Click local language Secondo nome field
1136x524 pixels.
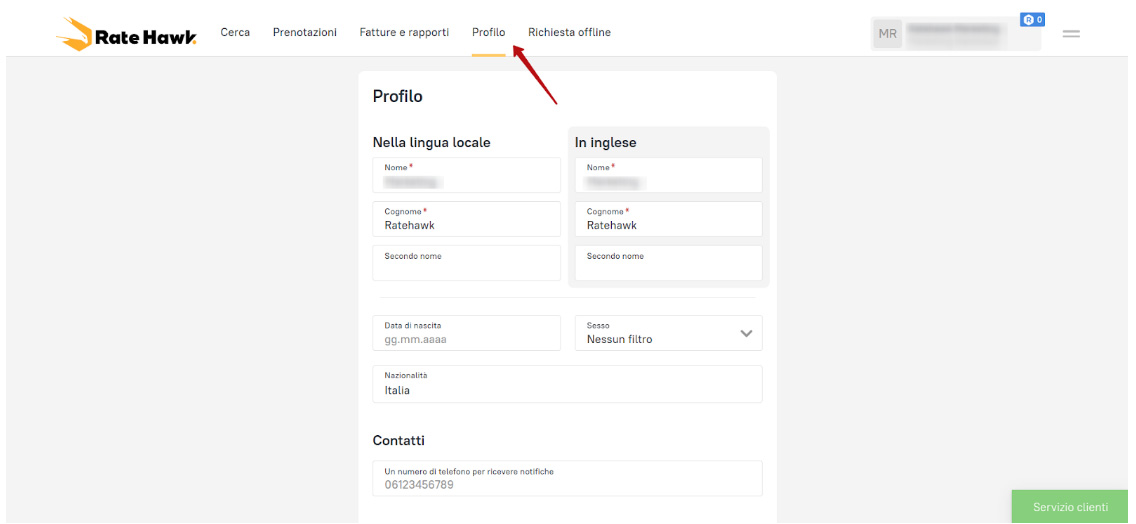[466, 263]
